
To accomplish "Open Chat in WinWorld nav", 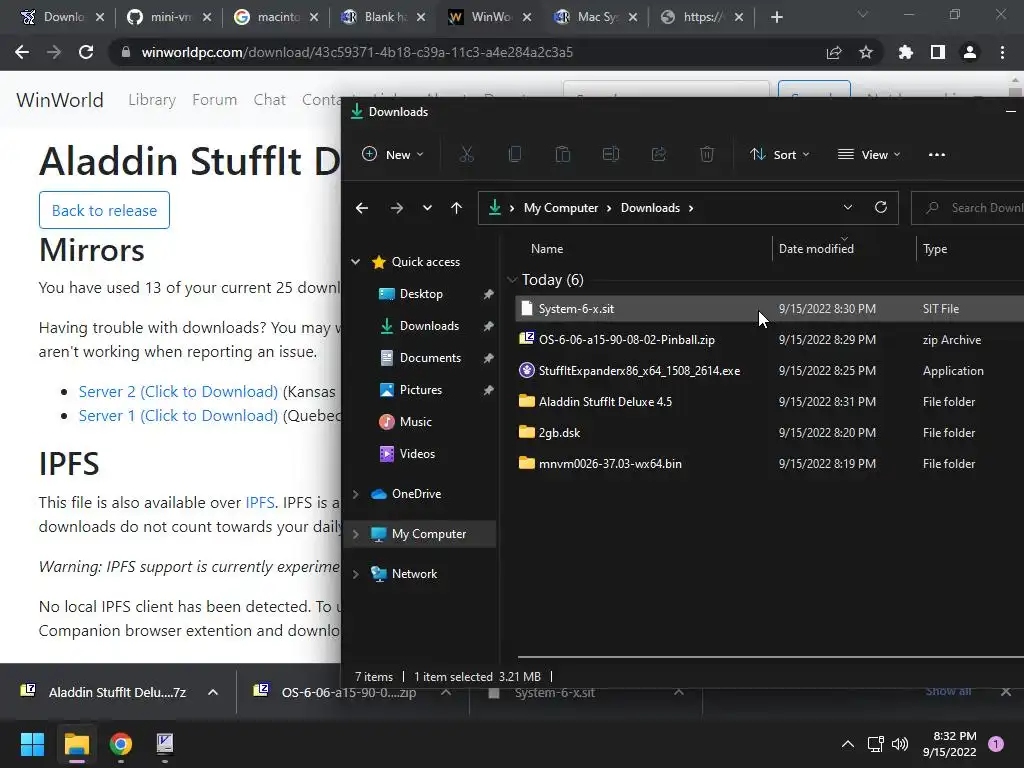I will [x=270, y=100].
